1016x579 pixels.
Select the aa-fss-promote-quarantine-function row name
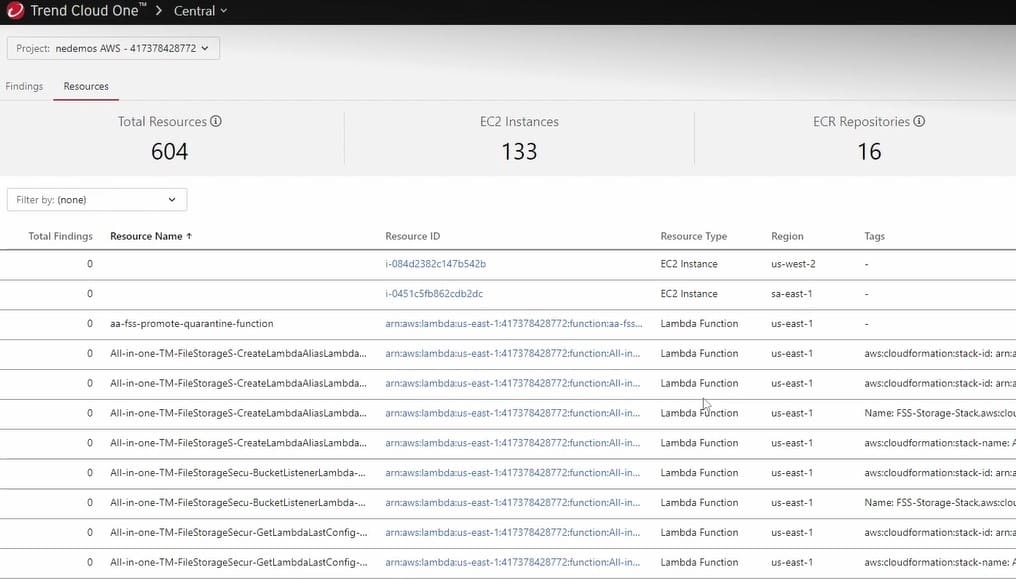[x=191, y=324]
